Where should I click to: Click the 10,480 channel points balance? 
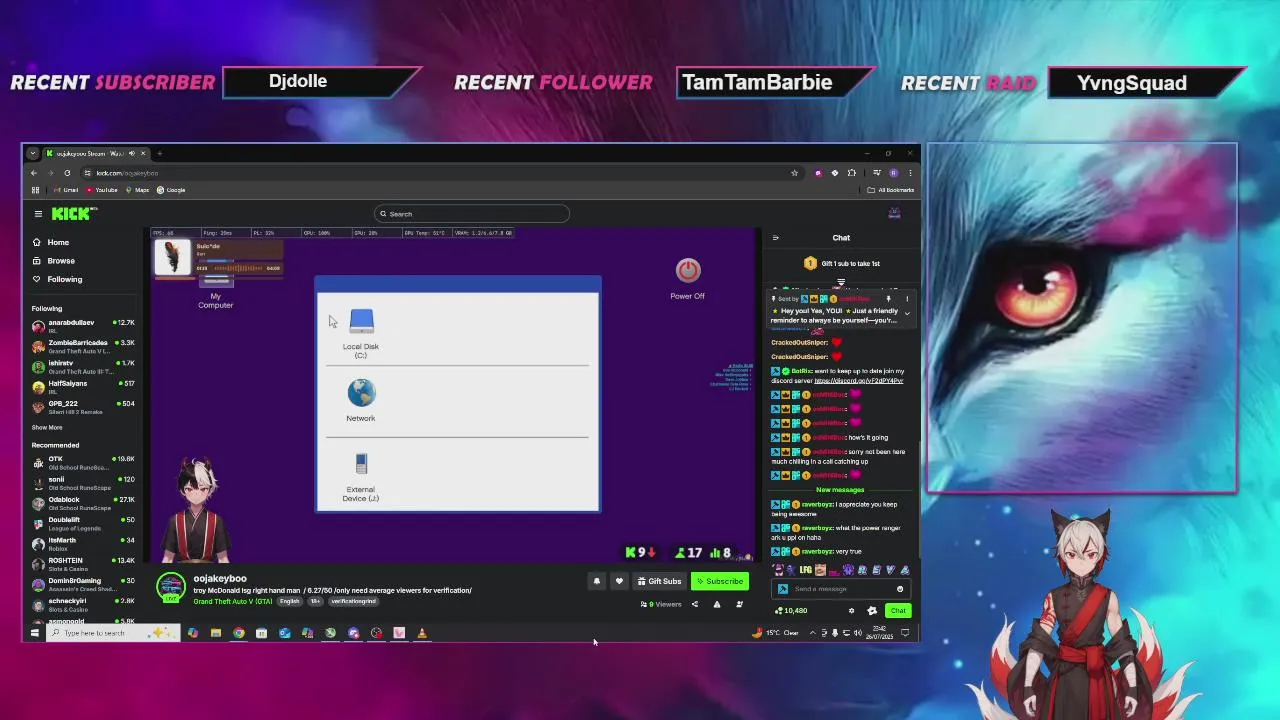pyautogui.click(x=792, y=611)
